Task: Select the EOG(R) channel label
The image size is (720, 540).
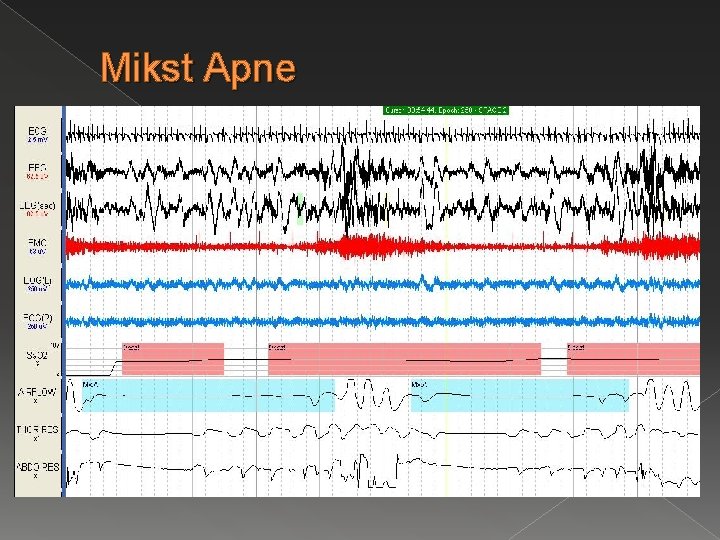Action: click(37, 318)
